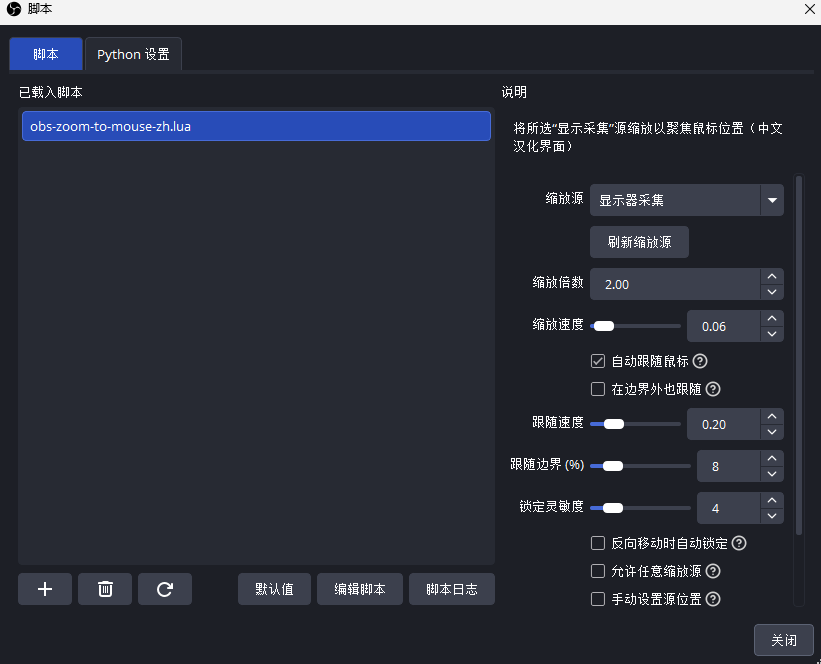Switch to the Python 设置 tab
821x664 pixels.
pos(133,54)
